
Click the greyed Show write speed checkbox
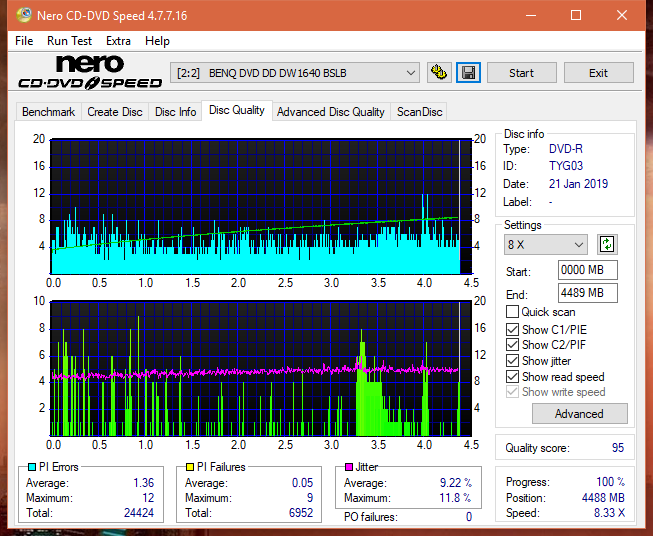click(512, 392)
